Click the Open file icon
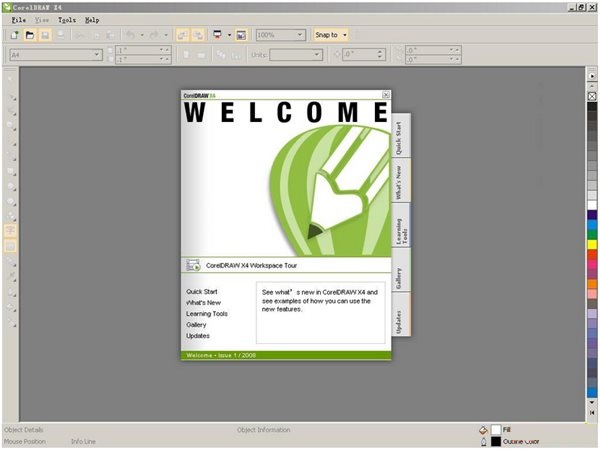 [30, 35]
